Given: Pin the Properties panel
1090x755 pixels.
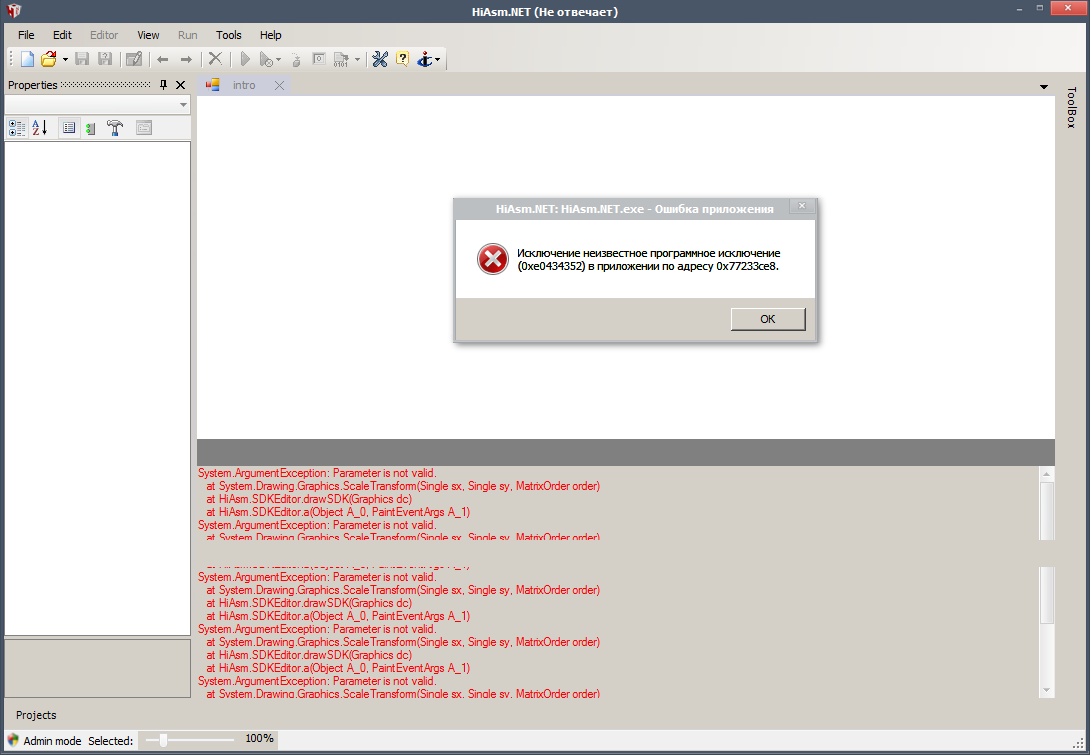Looking at the screenshot, I should point(163,85).
